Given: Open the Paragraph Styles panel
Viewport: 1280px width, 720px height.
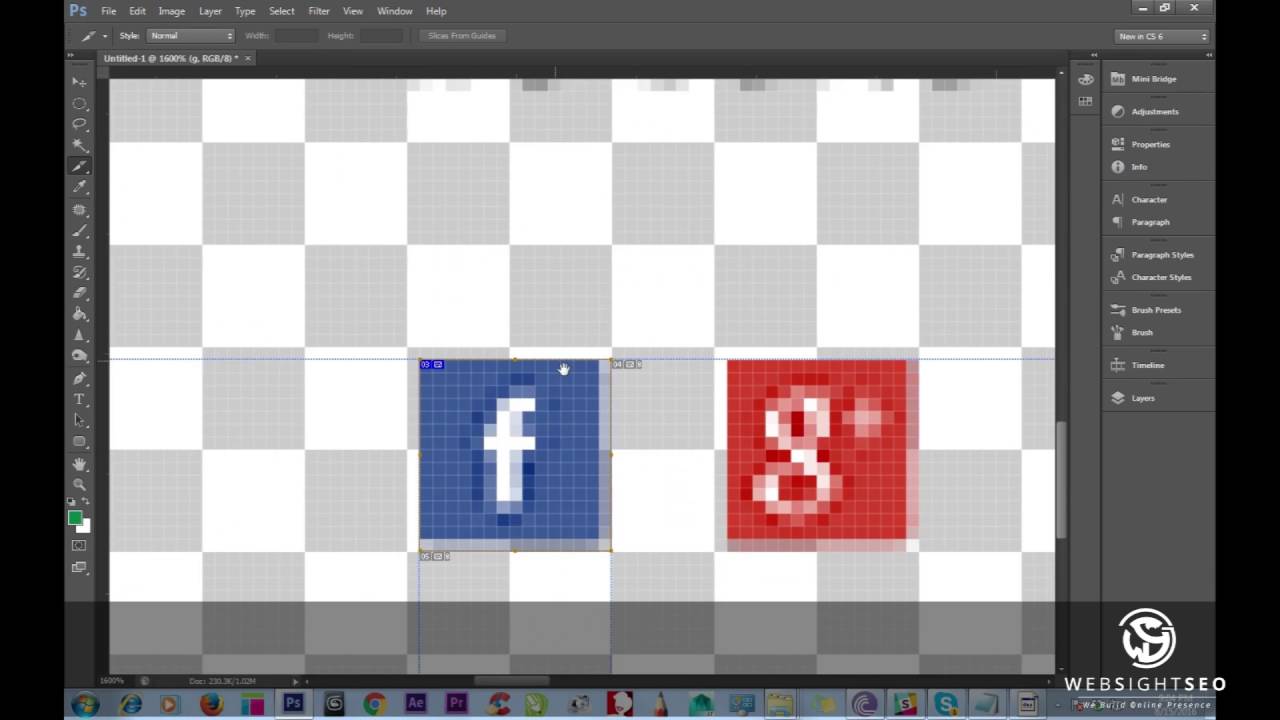Looking at the screenshot, I should (x=1162, y=255).
